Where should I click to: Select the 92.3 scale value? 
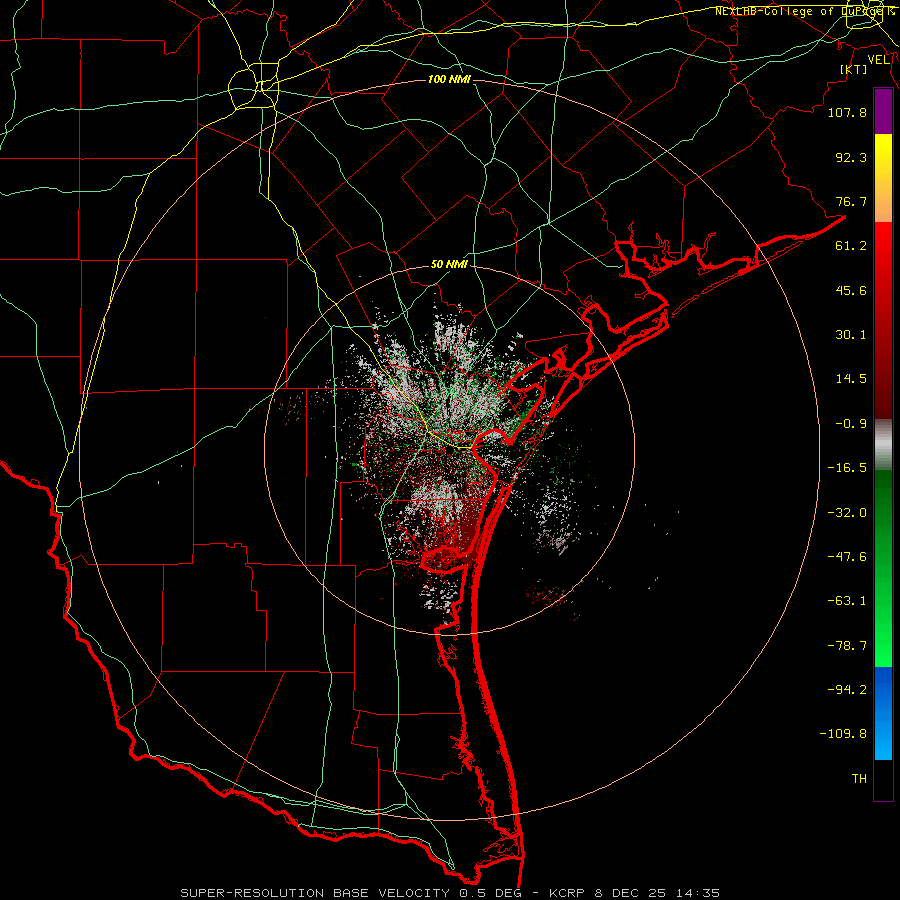click(x=851, y=157)
